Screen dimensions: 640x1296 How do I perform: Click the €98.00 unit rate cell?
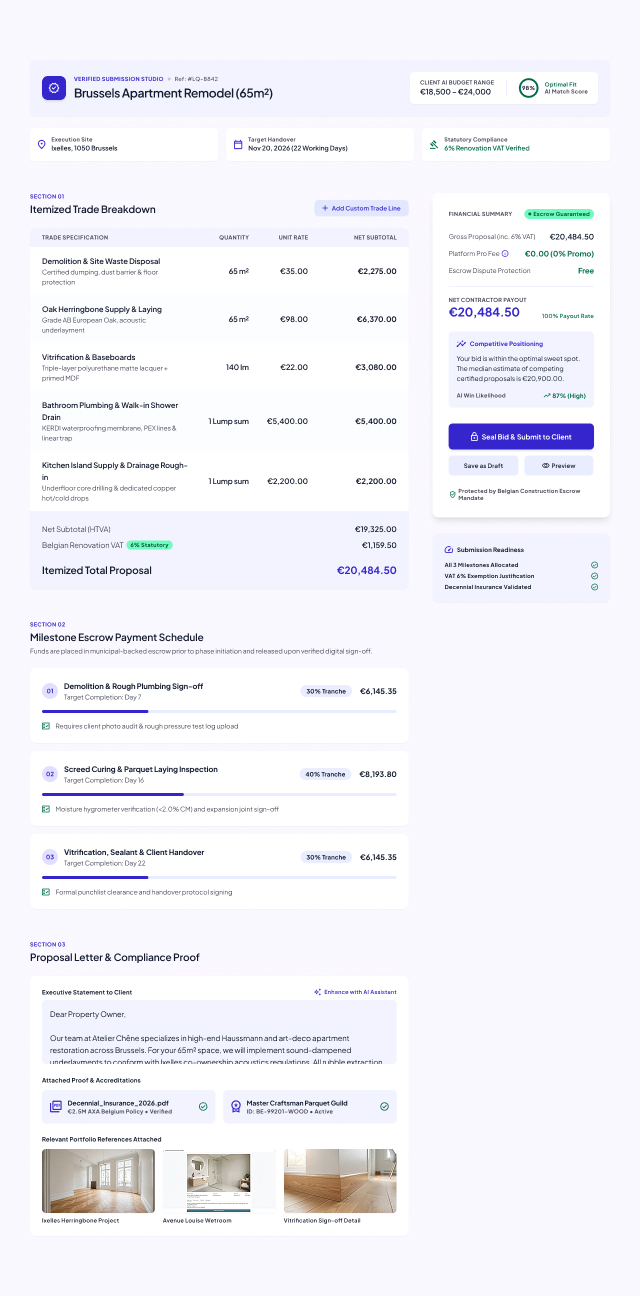click(x=294, y=319)
